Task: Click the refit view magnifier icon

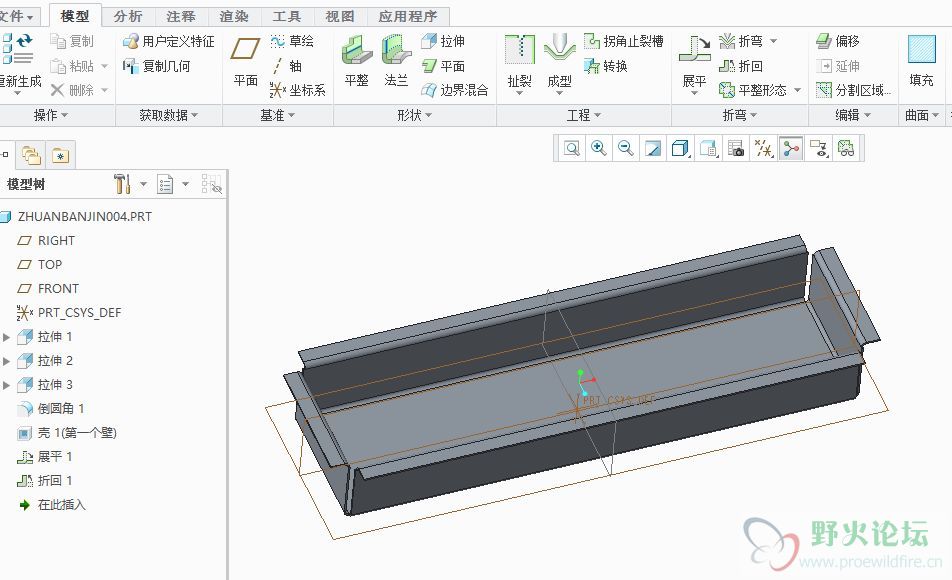Action: [x=571, y=149]
